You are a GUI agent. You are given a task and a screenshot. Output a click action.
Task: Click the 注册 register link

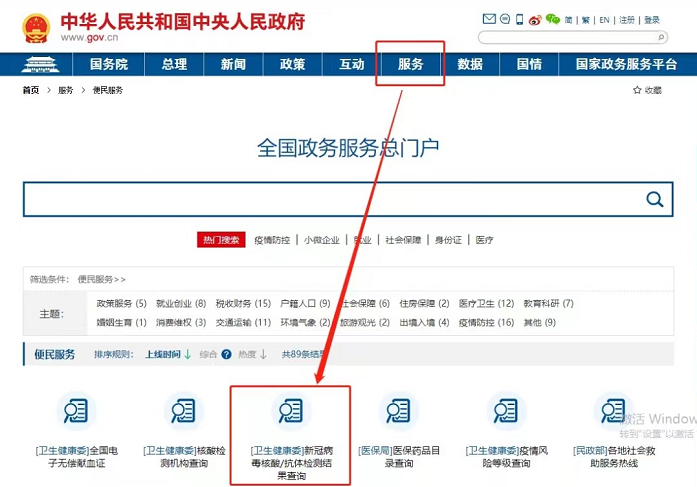[x=627, y=20]
